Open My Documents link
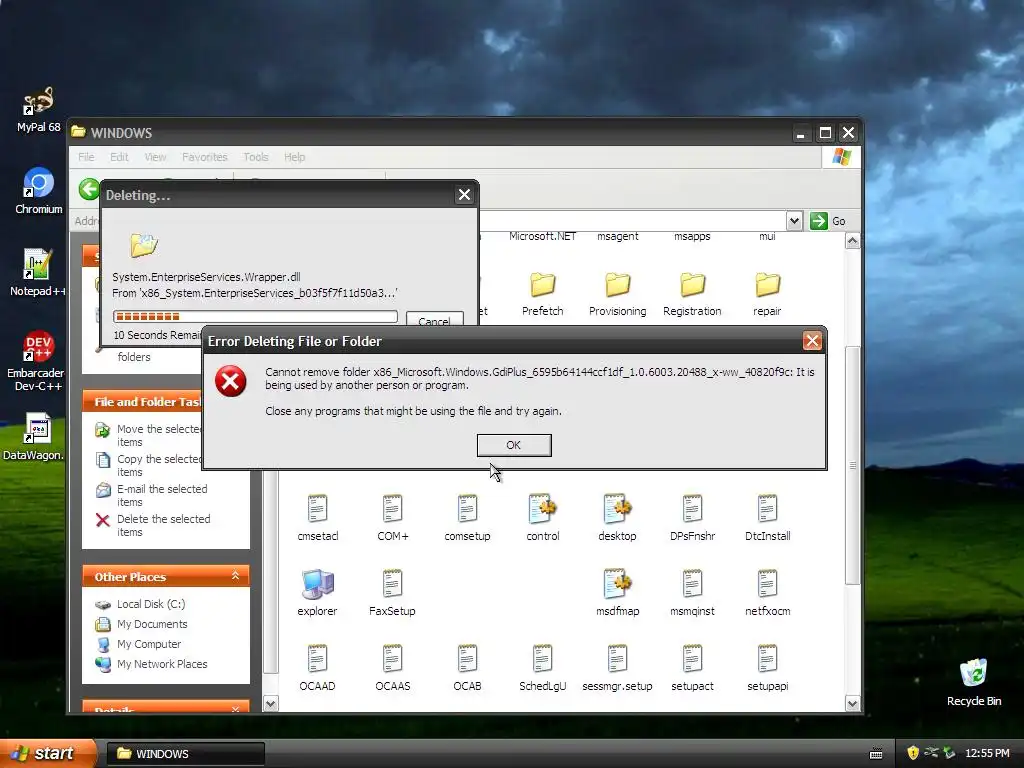The height and width of the screenshot is (768, 1024). click(141, 624)
